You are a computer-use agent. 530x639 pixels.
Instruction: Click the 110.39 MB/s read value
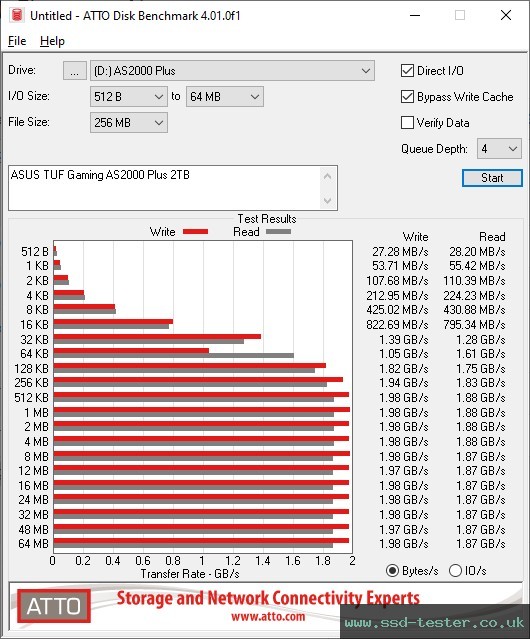click(474, 281)
